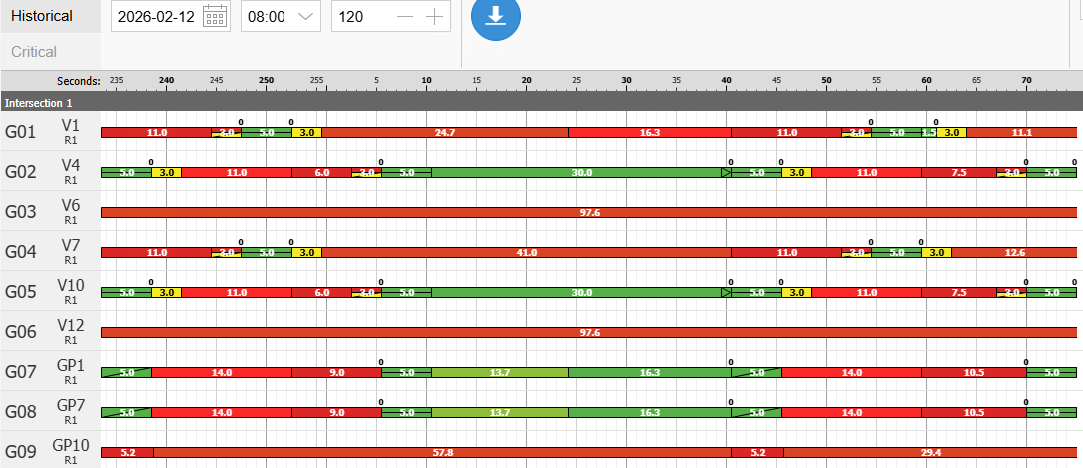Collapse the Intersection 1 header bar
This screenshot has width=1083, height=468.
(x=540, y=102)
